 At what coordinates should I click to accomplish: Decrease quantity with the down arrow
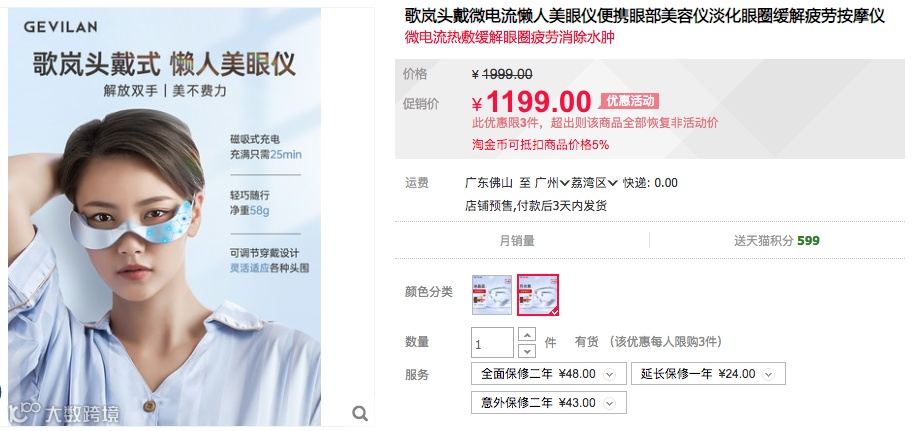(526, 351)
